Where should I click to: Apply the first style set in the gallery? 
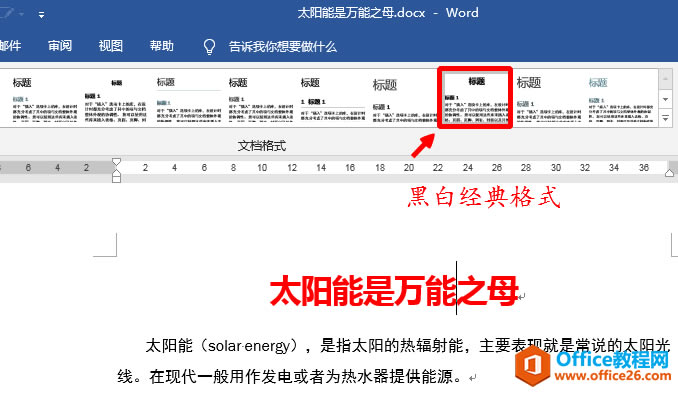pos(45,99)
